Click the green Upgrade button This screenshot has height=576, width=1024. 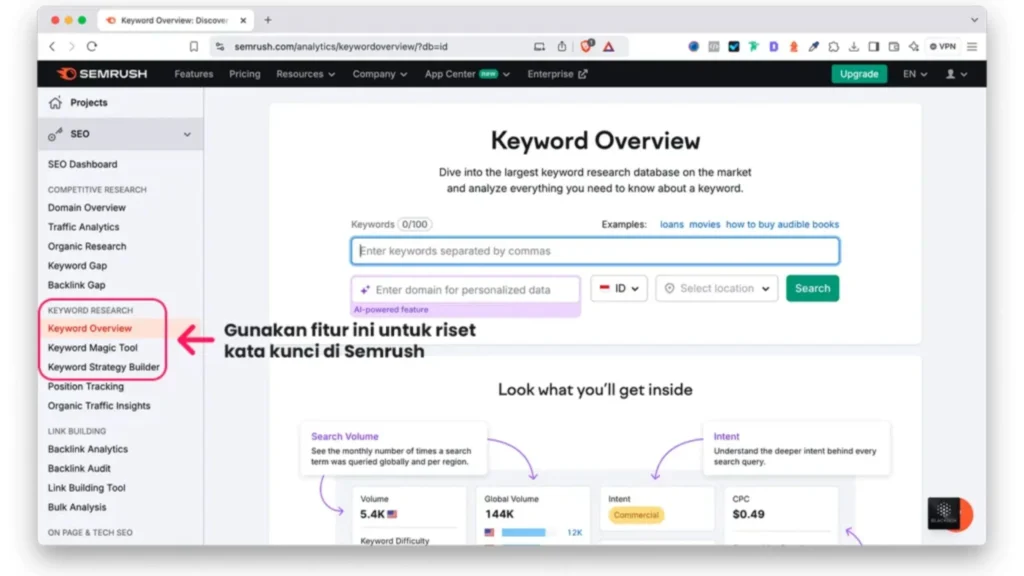tap(859, 74)
